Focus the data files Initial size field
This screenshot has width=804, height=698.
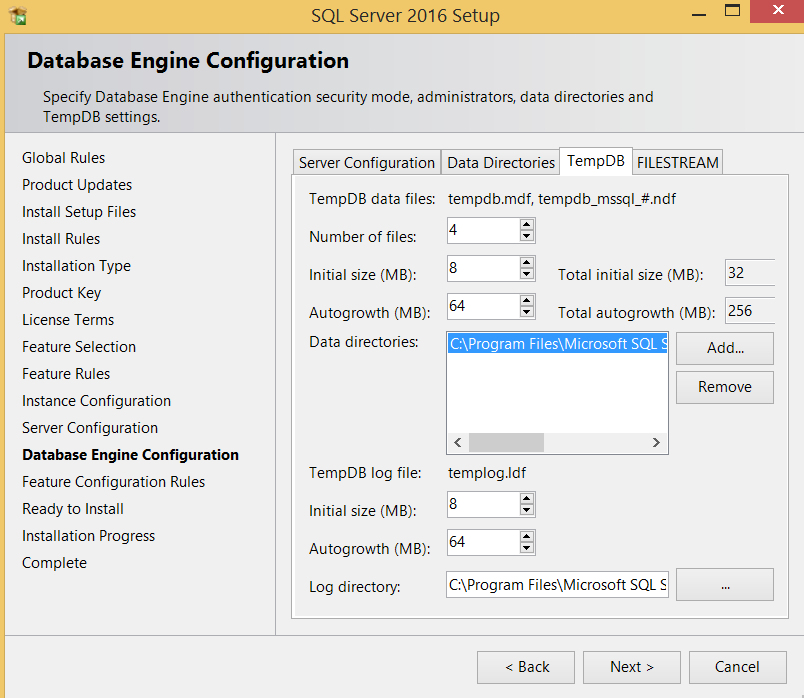484,268
